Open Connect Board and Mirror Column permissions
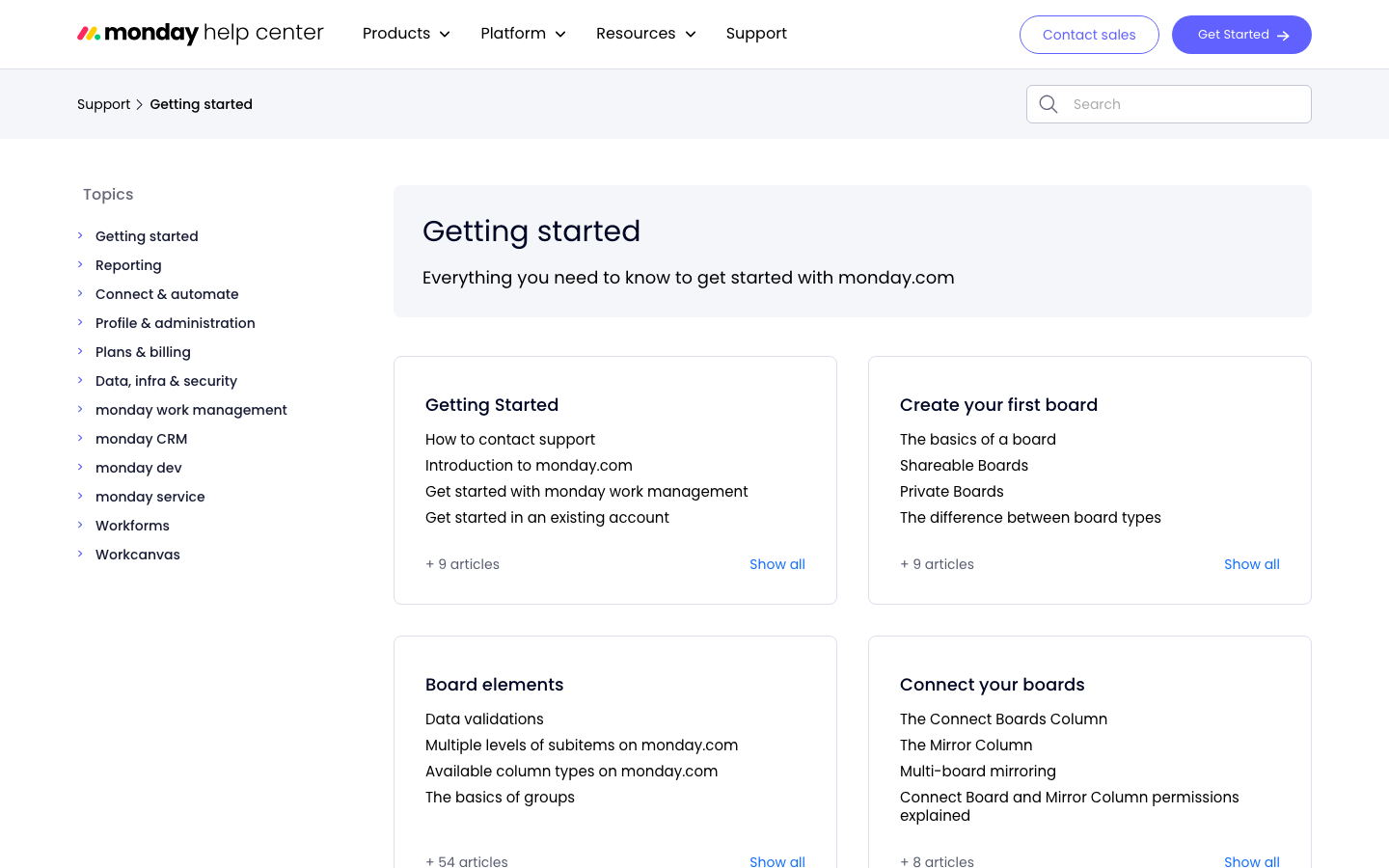Image resolution: width=1389 pixels, height=868 pixels. (1069, 806)
